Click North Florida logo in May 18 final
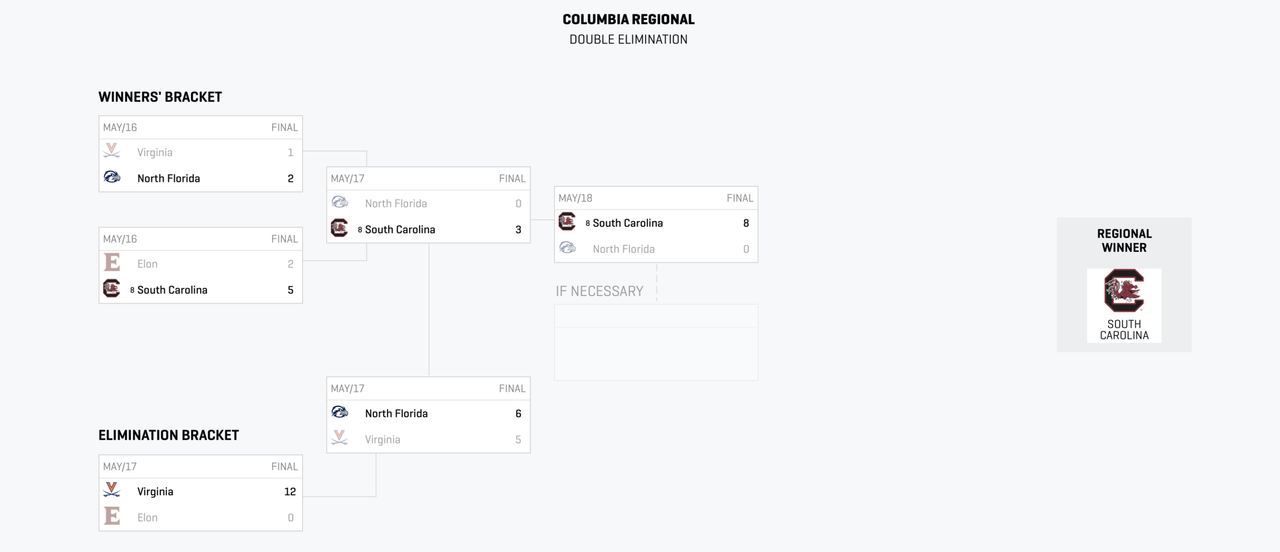 pyautogui.click(x=567, y=248)
